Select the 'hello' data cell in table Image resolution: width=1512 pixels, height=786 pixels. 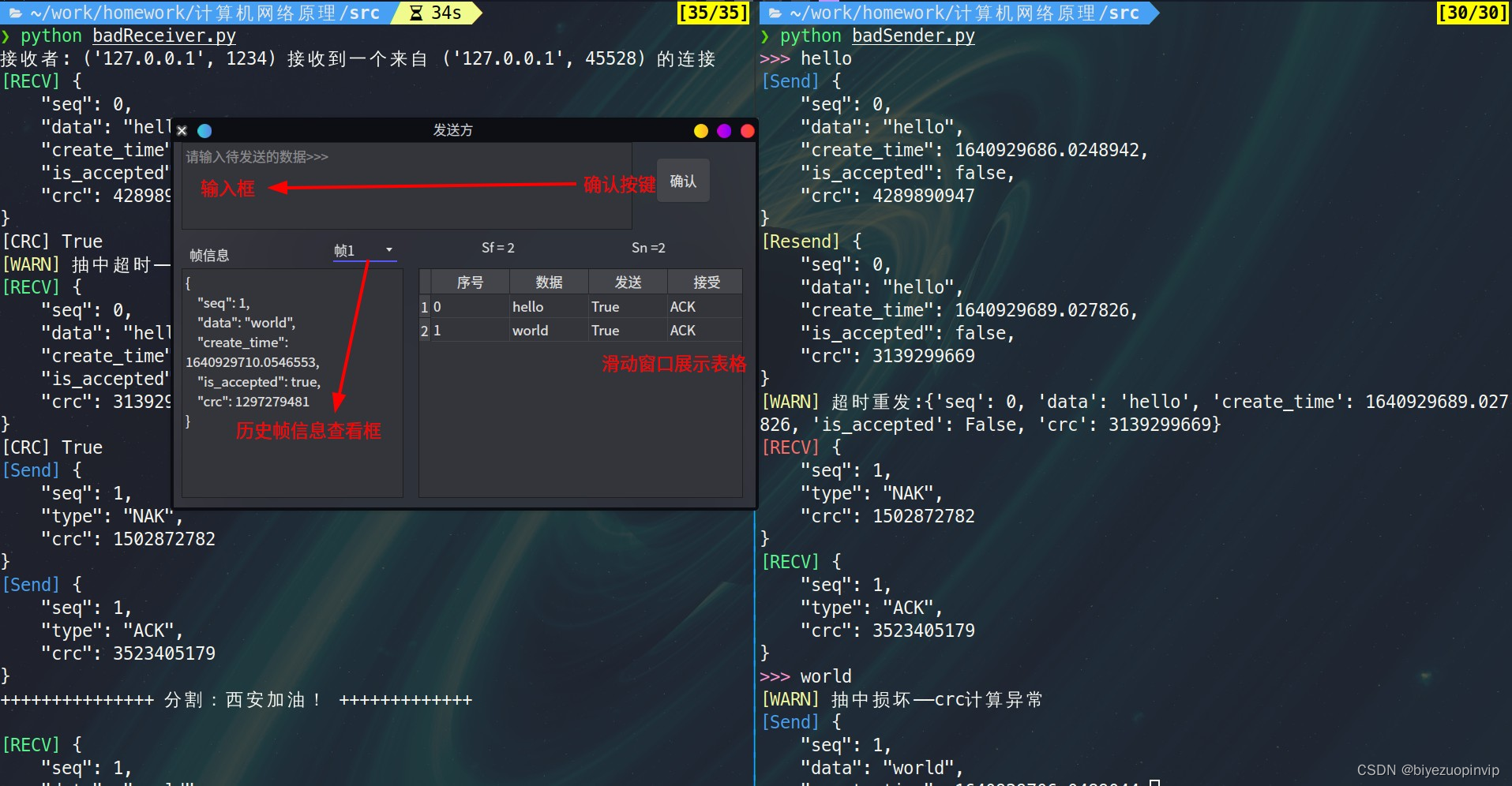click(x=549, y=307)
